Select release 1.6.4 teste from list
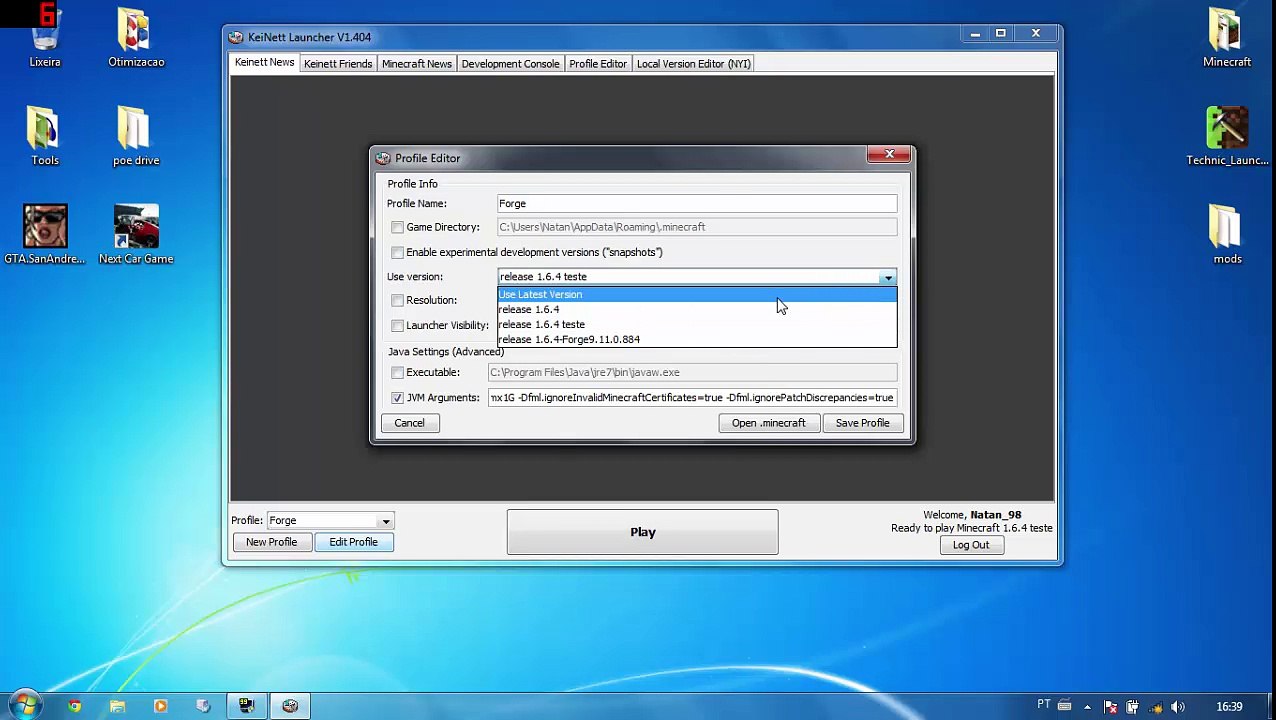The width and height of the screenshot is (1276, 720). [697, 324]
